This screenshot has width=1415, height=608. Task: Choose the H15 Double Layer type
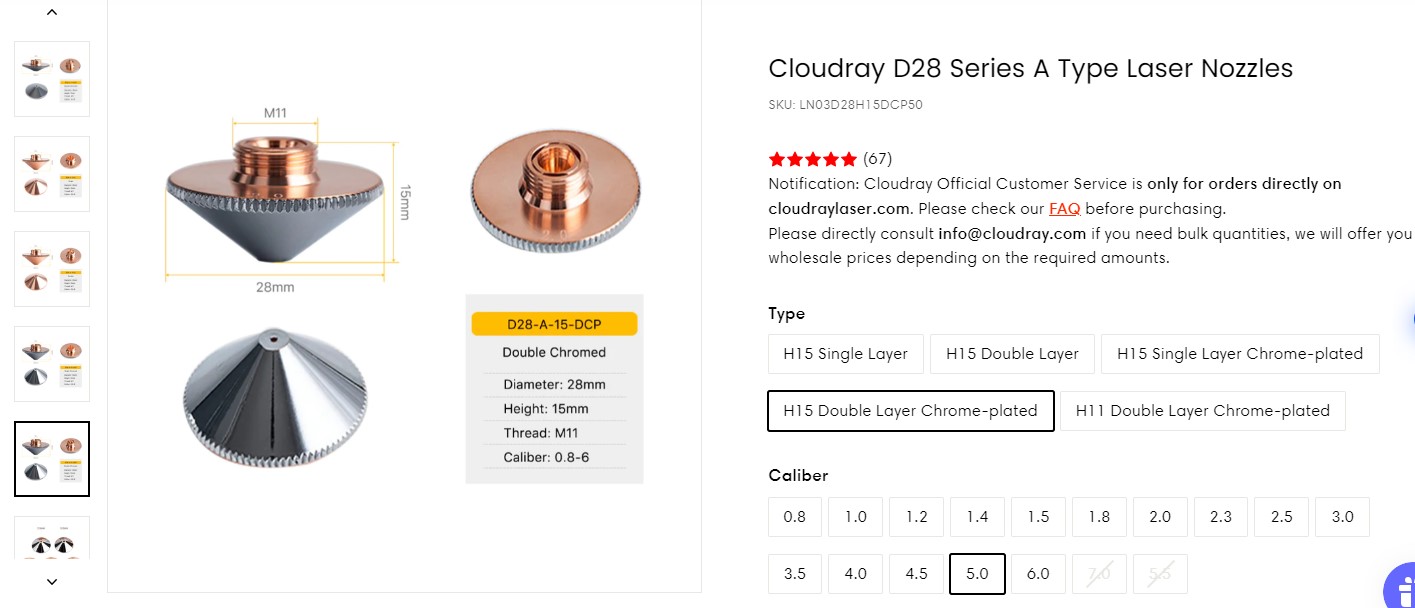point(1012,354)
